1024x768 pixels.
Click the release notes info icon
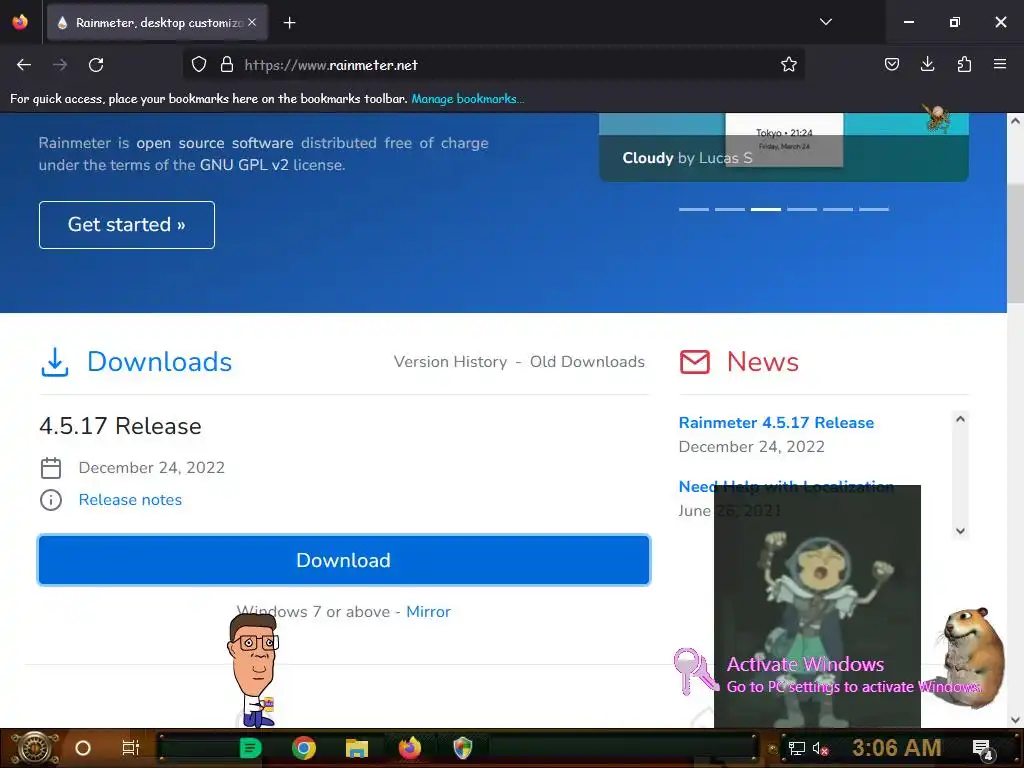pyautogui.click(x=51, y=500)
